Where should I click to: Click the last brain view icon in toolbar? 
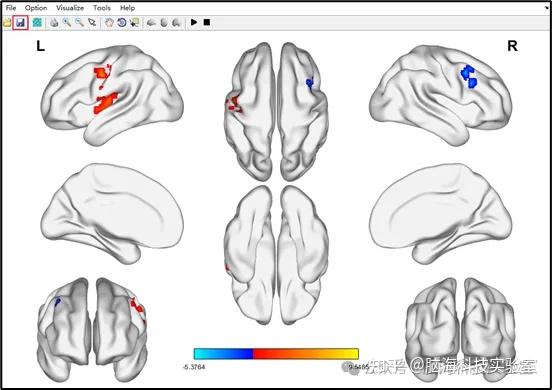point(176,23)
